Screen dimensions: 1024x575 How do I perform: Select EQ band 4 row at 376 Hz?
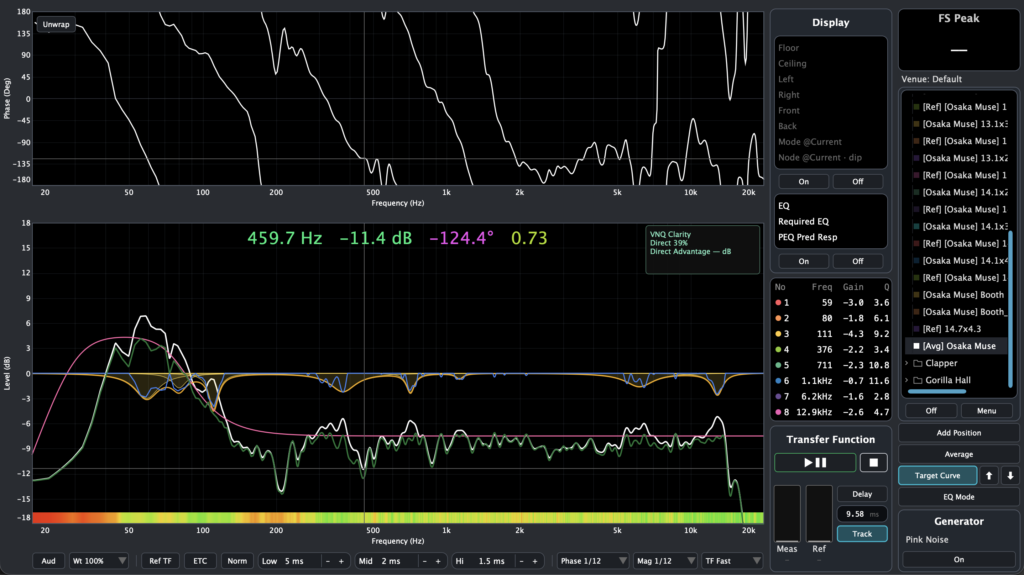tap(831, 350)
